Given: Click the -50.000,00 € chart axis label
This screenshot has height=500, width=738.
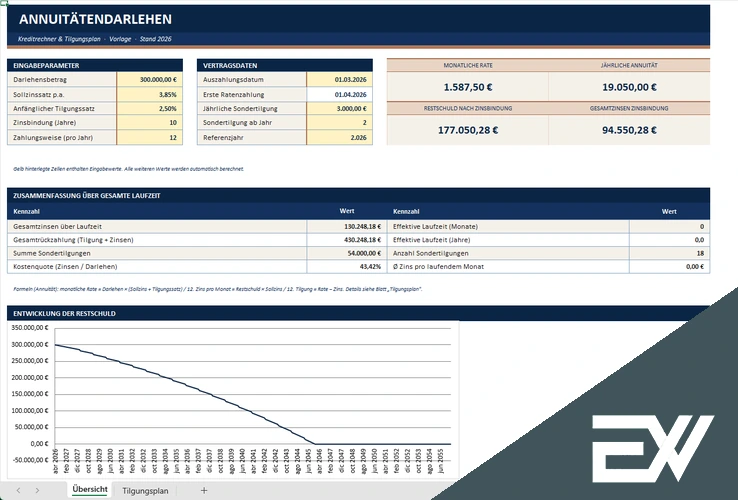Looking at the screenshot, I should (x=30, y=460).
